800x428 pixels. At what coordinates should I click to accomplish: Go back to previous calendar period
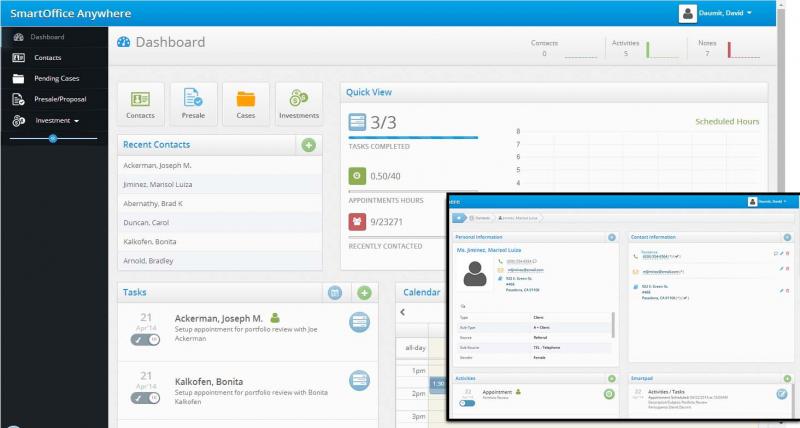pos(403,312)
